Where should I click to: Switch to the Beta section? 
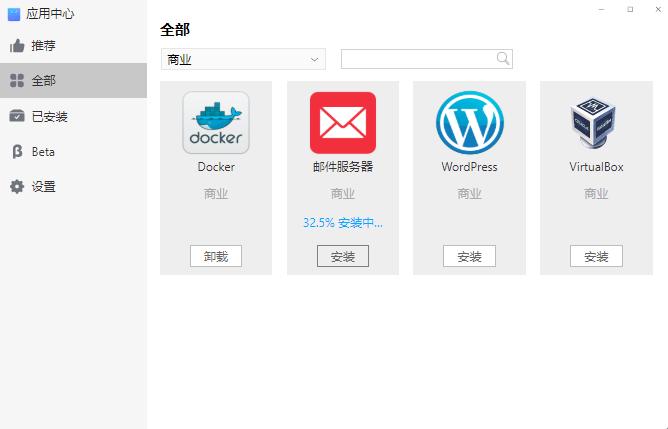(x=73, y=151)
